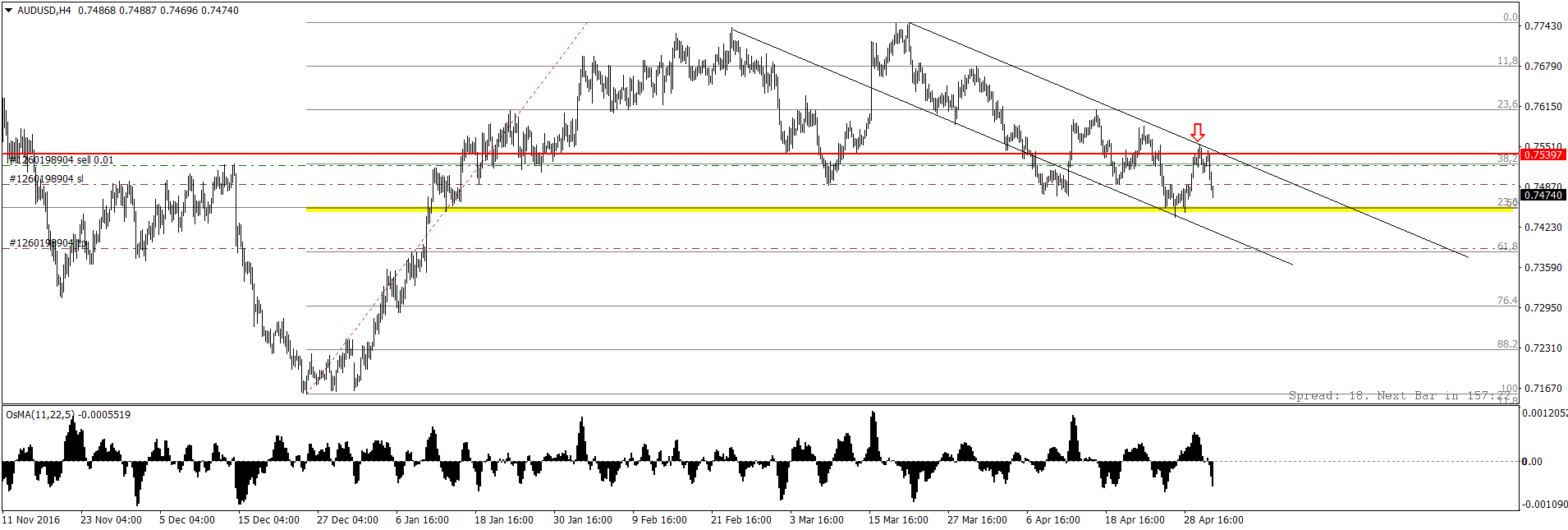This screenshot has height=530, width=1568.
Task: Click the AUDUSD,H4 symbol label
Action: point(44,11)
